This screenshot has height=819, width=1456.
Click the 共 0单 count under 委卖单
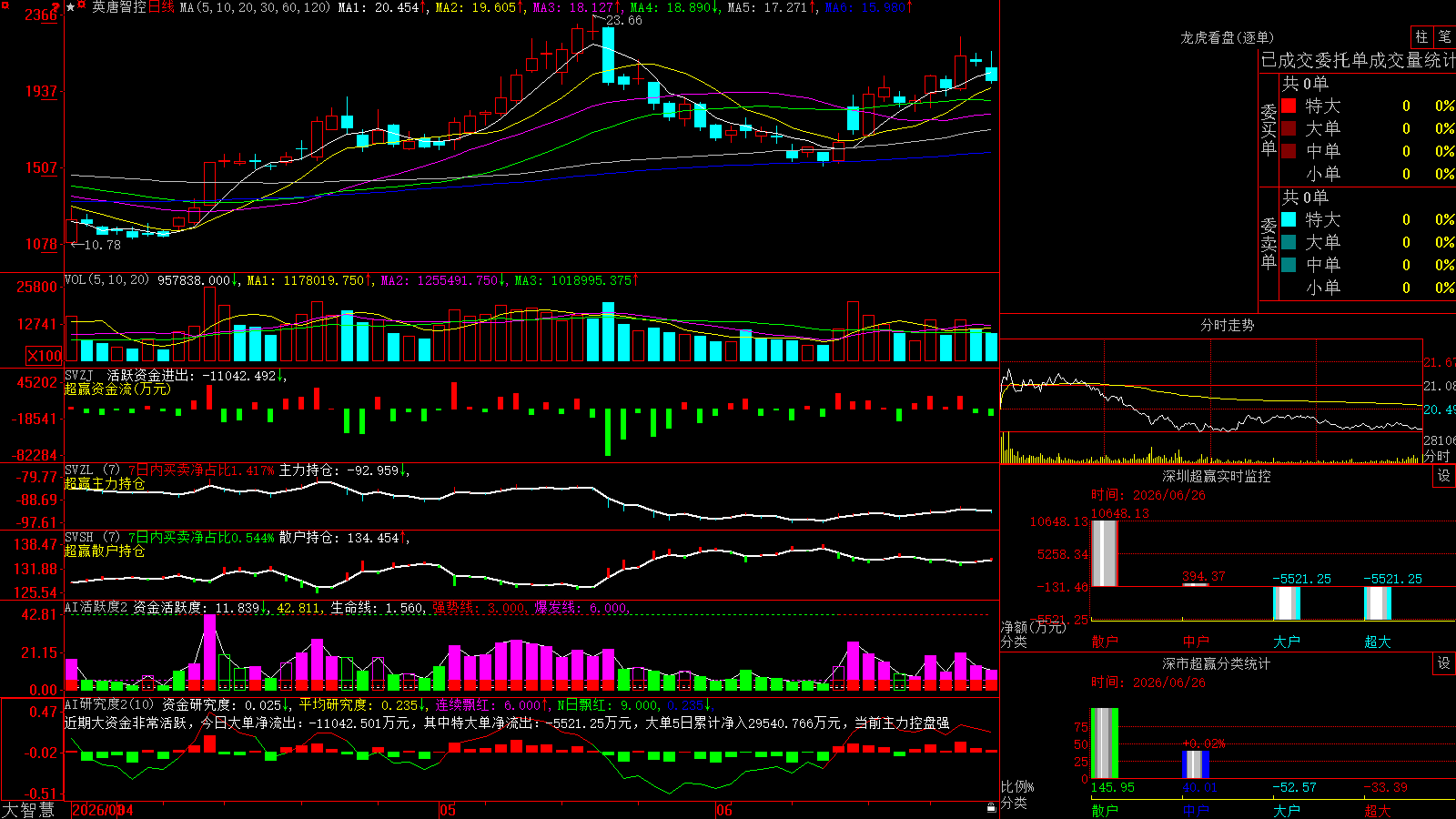tap(1305, 197)
